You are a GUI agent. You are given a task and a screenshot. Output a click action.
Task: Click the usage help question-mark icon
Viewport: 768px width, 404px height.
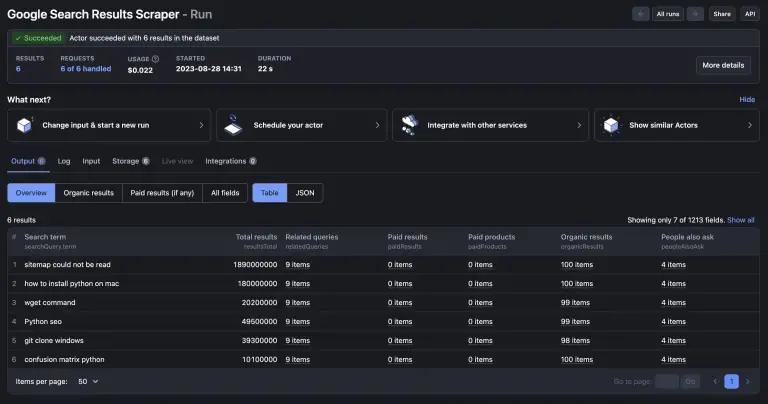155,59
